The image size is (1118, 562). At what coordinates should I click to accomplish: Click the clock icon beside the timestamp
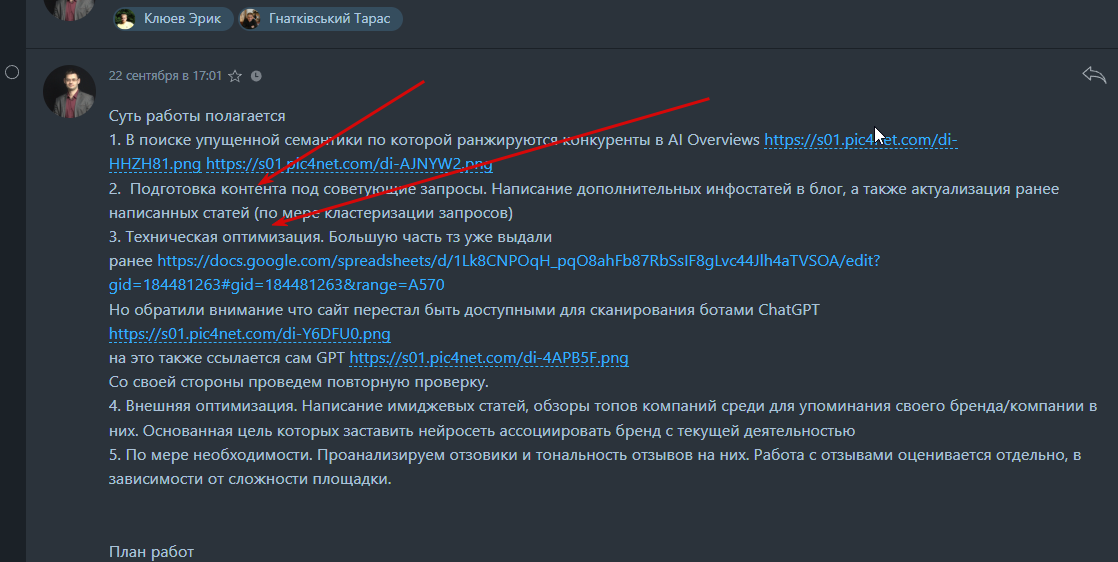pyautogui.click(x=256, y=76)
